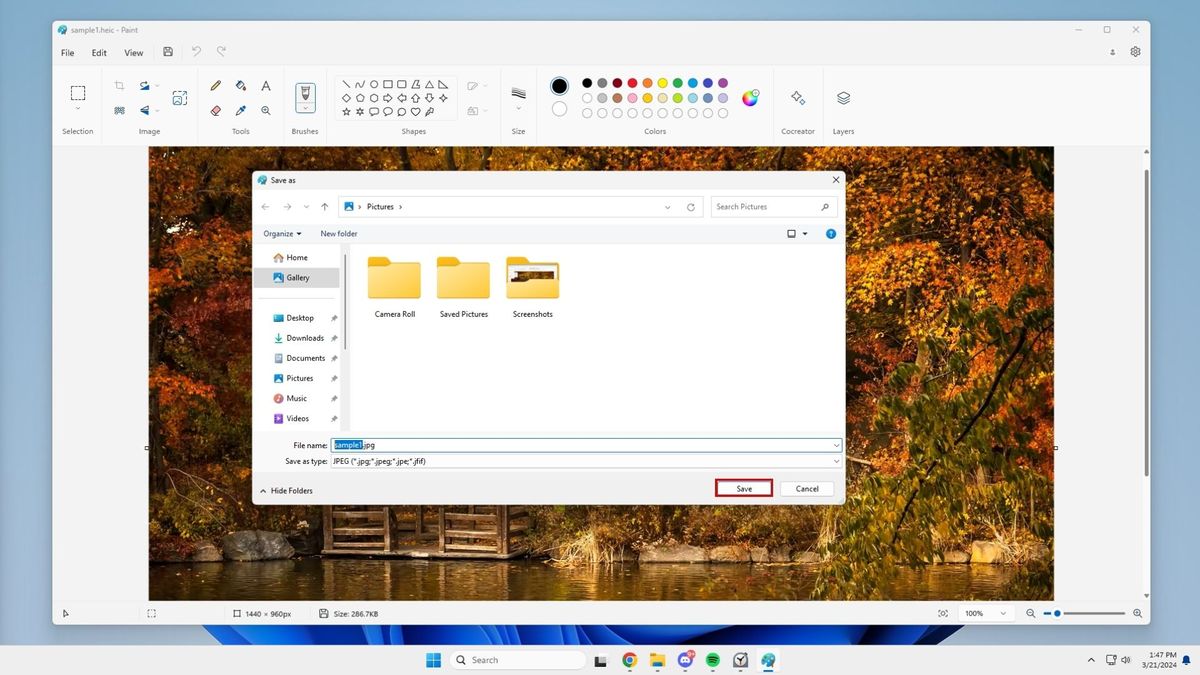This screenshot has width=1200, height=675.
Task: Expand the Save as type dropdown
Action: 836,461
